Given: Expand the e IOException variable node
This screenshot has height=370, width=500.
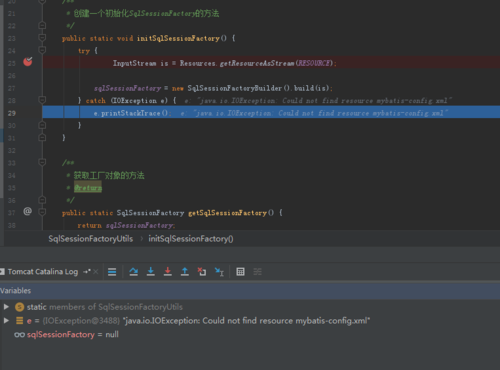Looking at the screenshot, I should 6,321.
